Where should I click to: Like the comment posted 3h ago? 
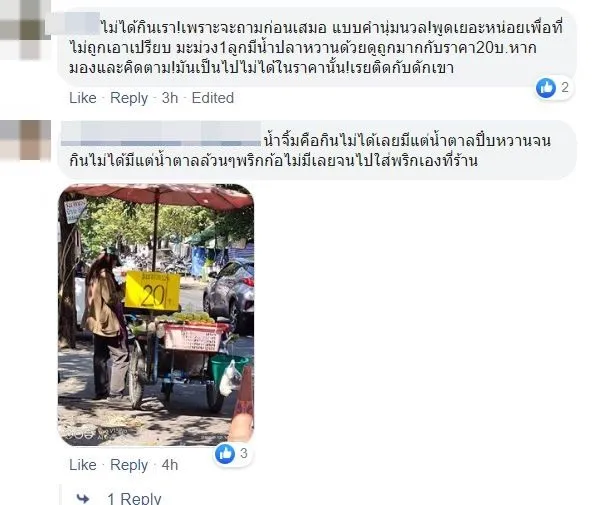(82, 98)
